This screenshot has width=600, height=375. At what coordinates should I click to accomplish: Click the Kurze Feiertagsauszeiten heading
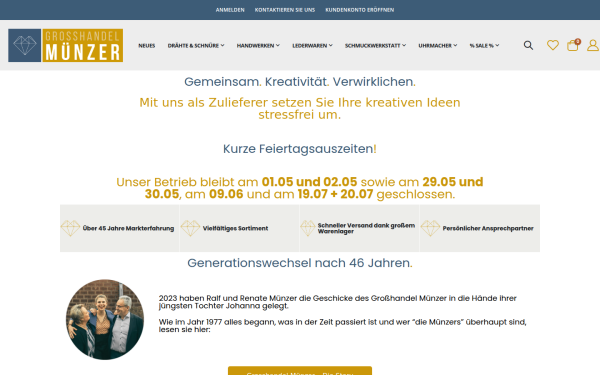[x=300, y=148]
